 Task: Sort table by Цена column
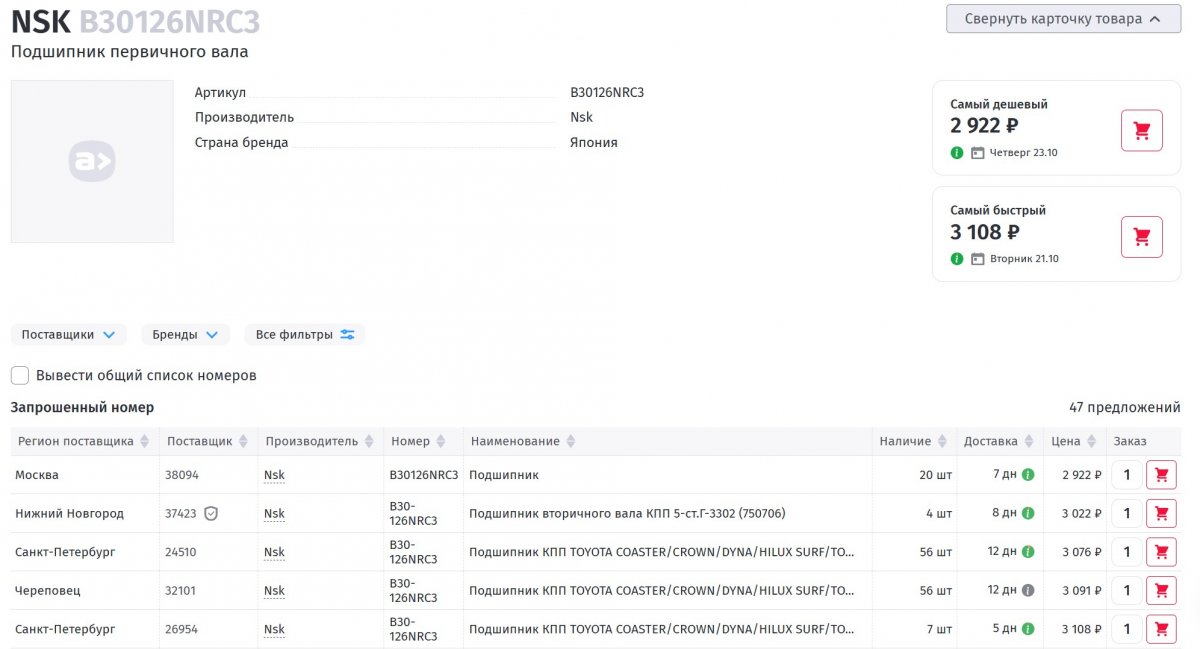point(1073,441)
